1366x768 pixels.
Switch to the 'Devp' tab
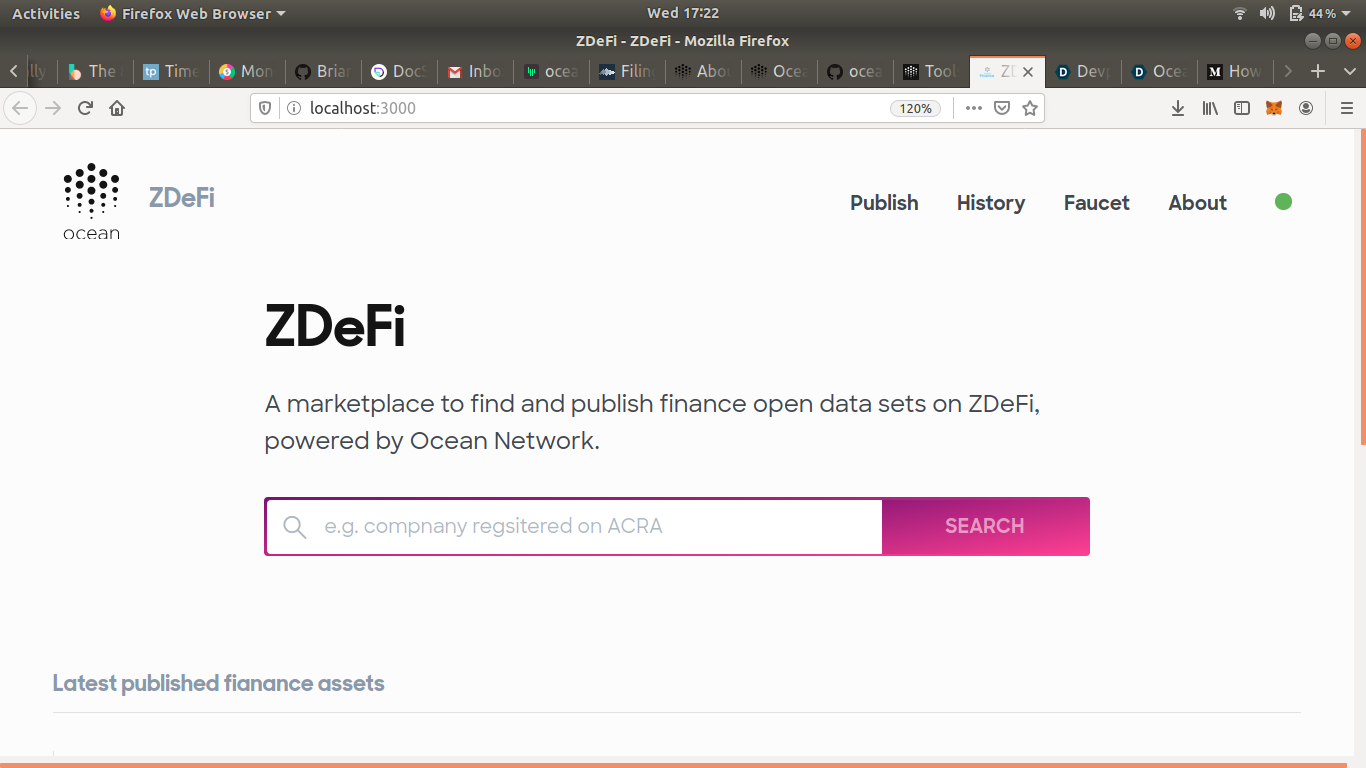(x=1084, y=71)
